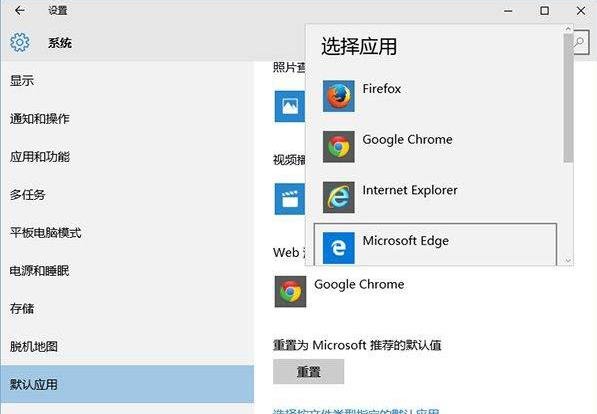This screenshot has height=414, width=597.
Task: Click the photo viewer default app icon
Action: pyautogui.click(x=290, y=106)
